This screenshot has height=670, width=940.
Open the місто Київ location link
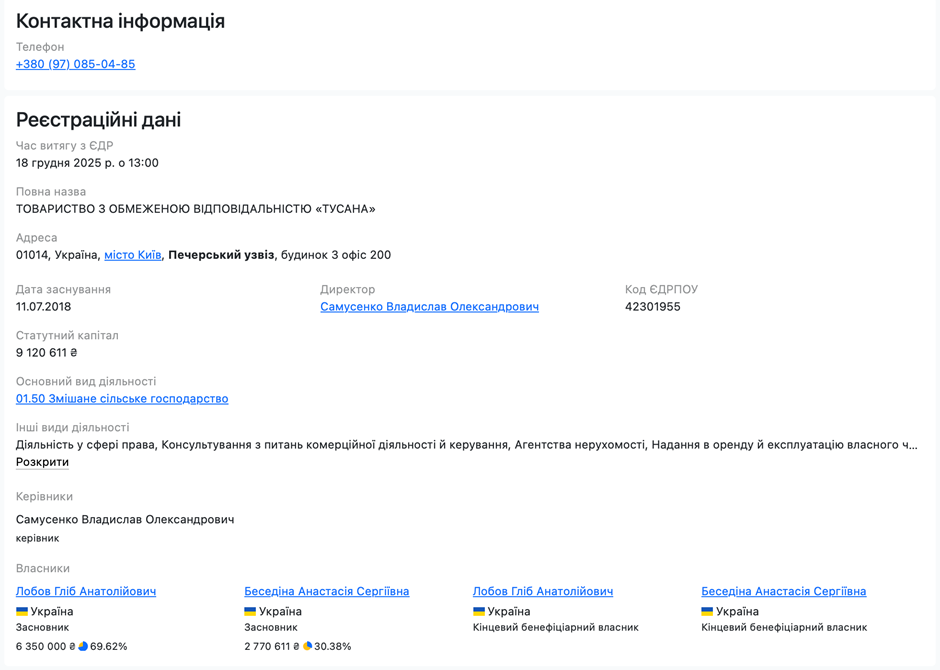click(x=132, y=254)
